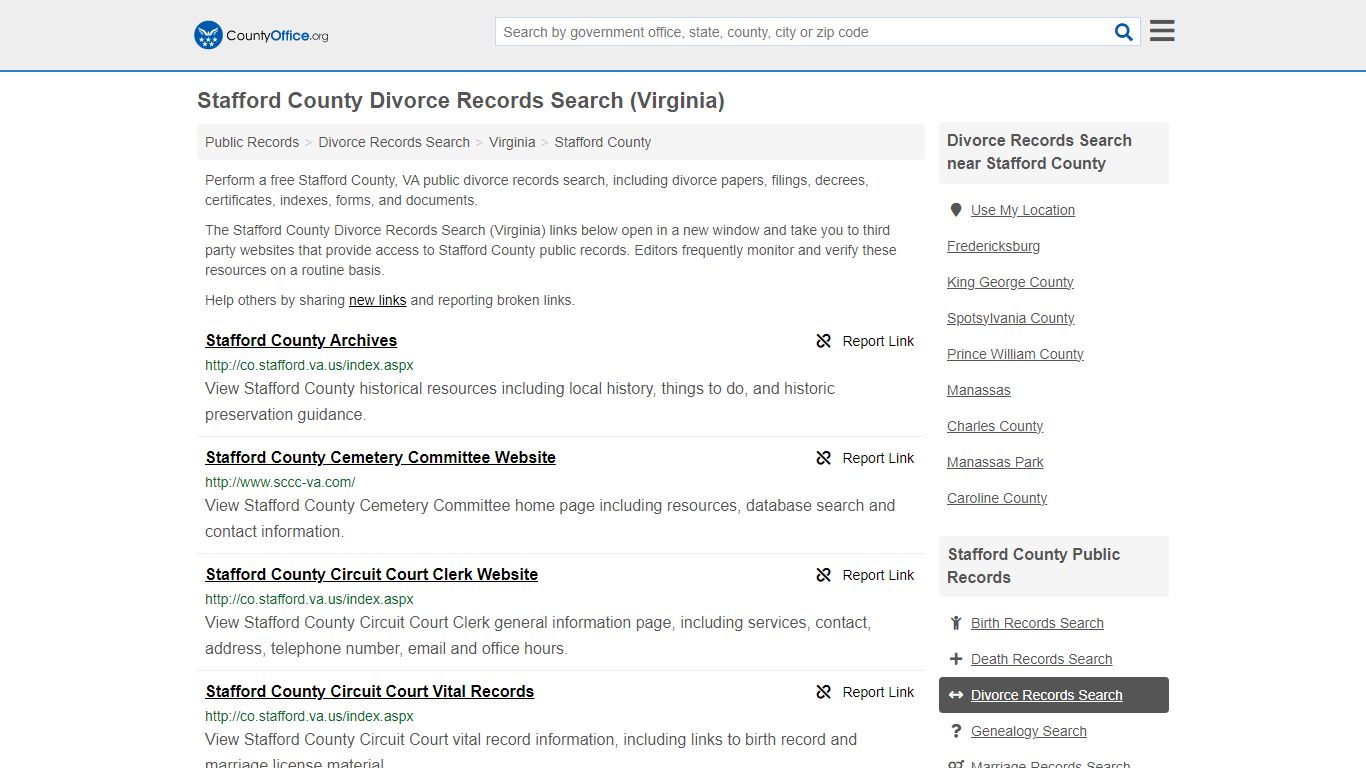Select Stafford County breadcrumb
The height and width of the screenshot is (768, 1366).
click(x=603, y=142)
